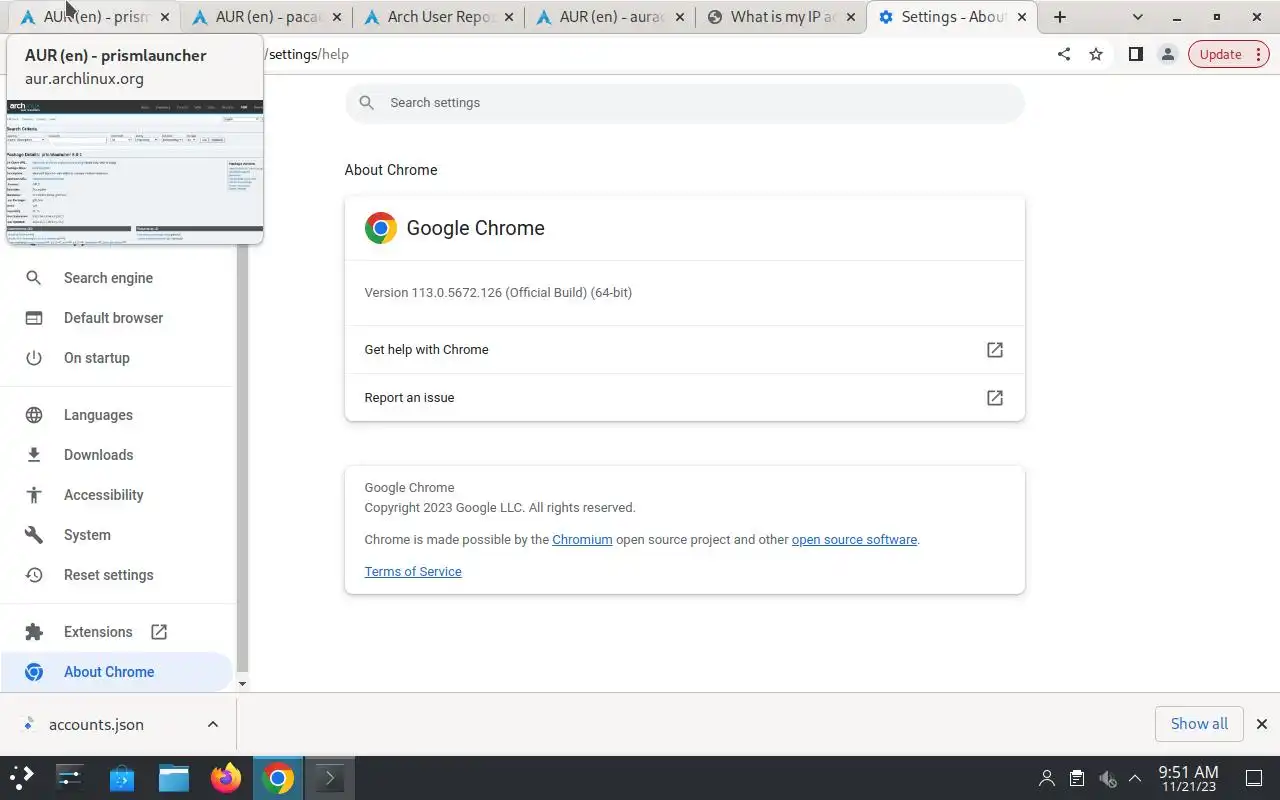Bookmark this page with star icon

pyautogui.click(x=1096, y=54)
